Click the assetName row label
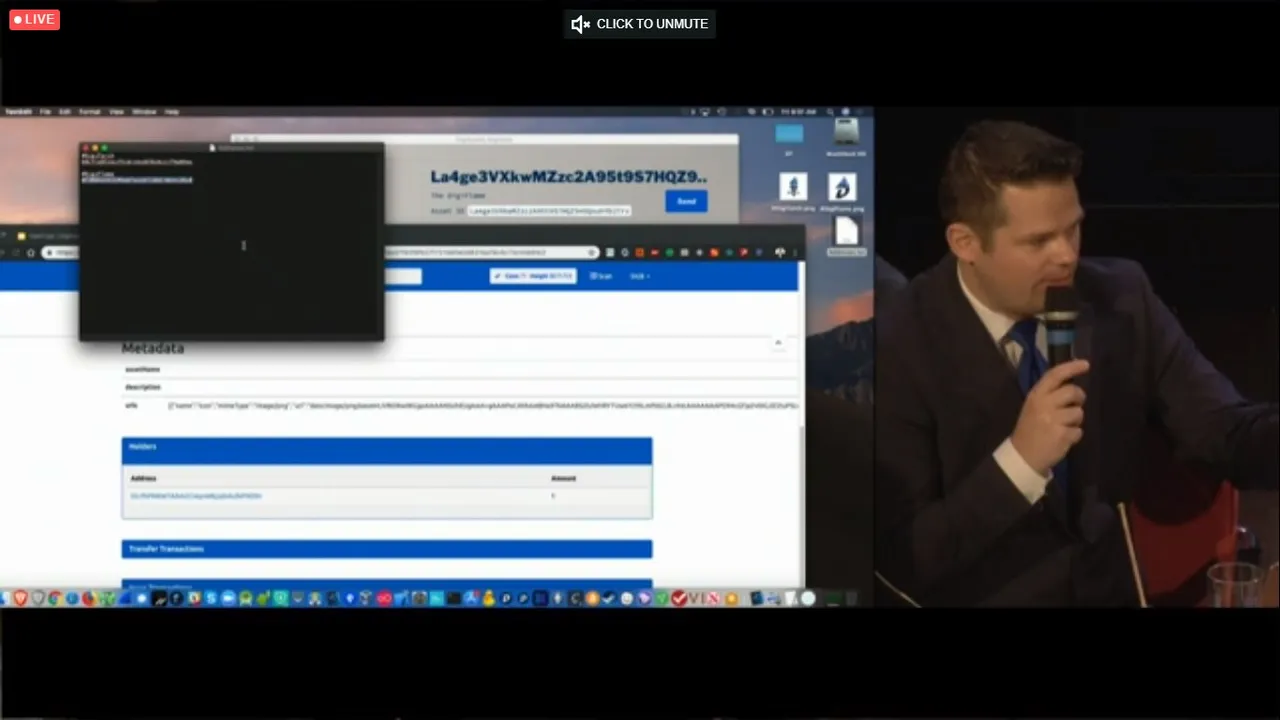The width and height of the screenshot is (1280, 720). pos(142,369)
